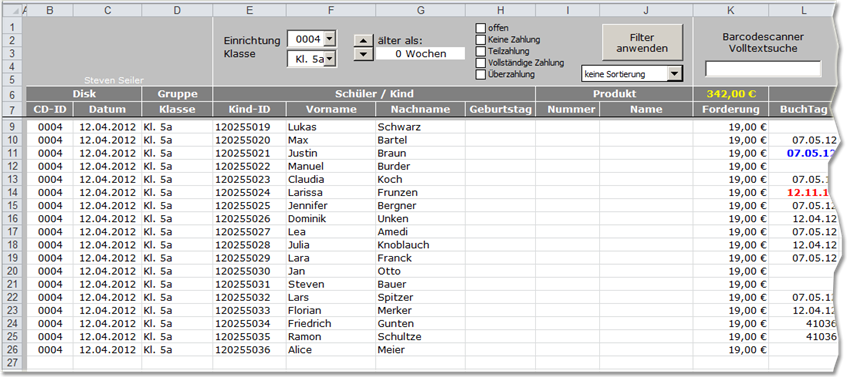Click the Barcodescanner Volltextsuche input field
This screenshot has height=377, width=850.
pos(763,69)
